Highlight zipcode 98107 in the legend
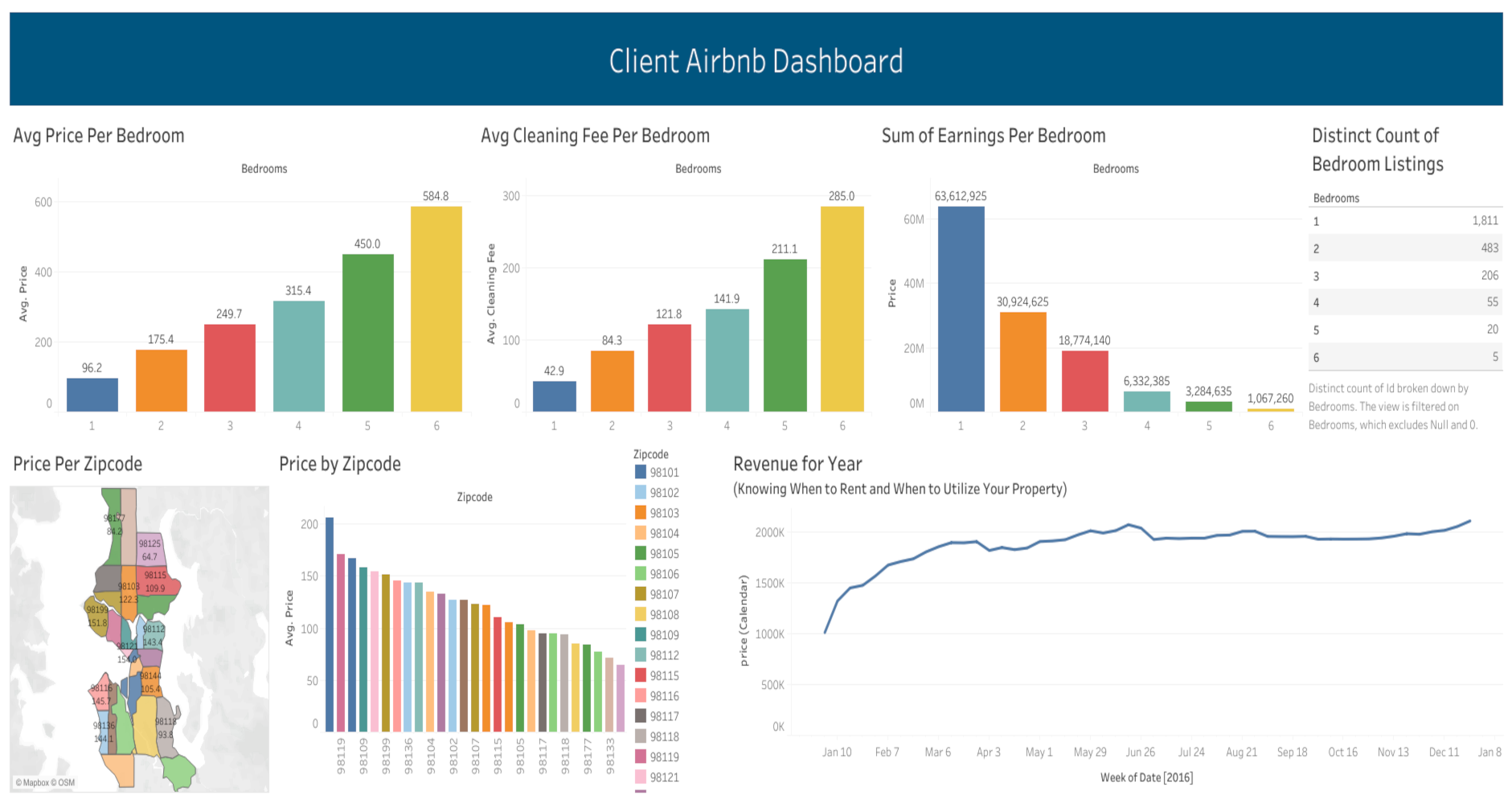The width and height of the screenshot is (1512, 804). tap(658, 594)
